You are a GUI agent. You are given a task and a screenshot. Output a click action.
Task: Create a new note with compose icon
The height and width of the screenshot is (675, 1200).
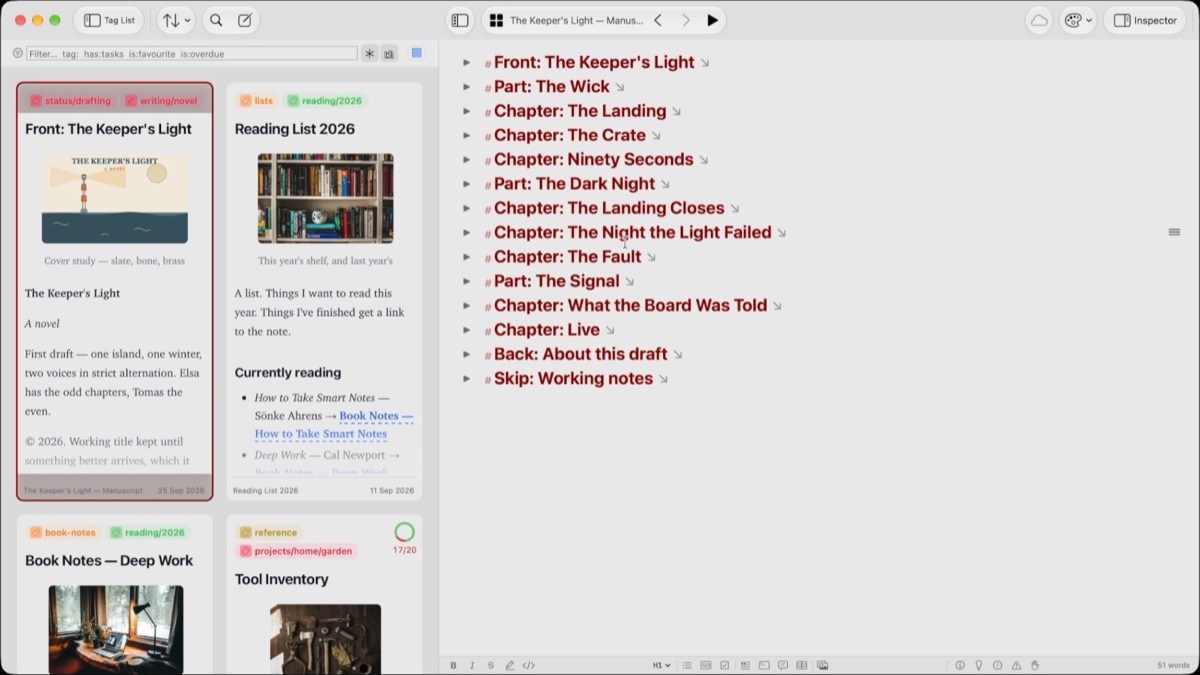[x=245, y=20]
